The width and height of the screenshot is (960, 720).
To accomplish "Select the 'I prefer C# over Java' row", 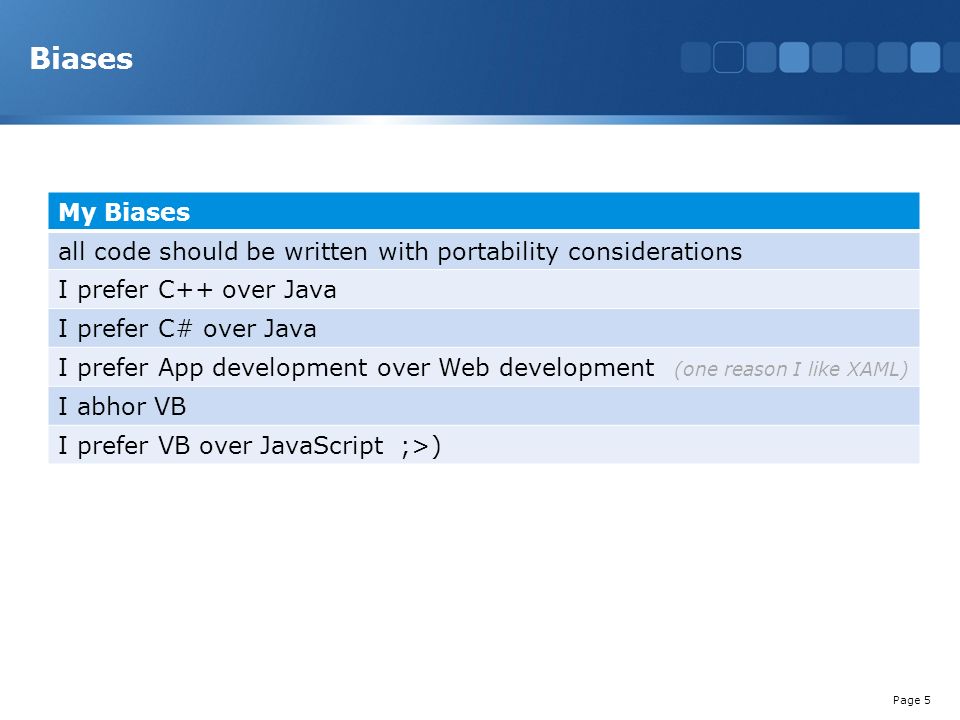I will [x=484, y=328].
